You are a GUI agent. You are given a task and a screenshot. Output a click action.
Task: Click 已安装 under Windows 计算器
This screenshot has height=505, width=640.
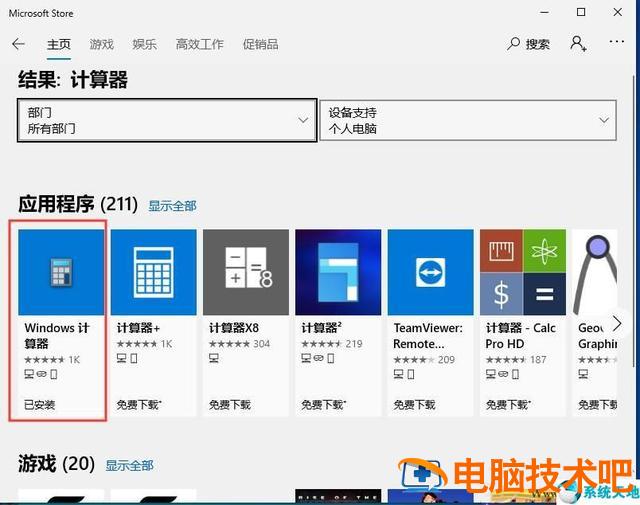40,405
